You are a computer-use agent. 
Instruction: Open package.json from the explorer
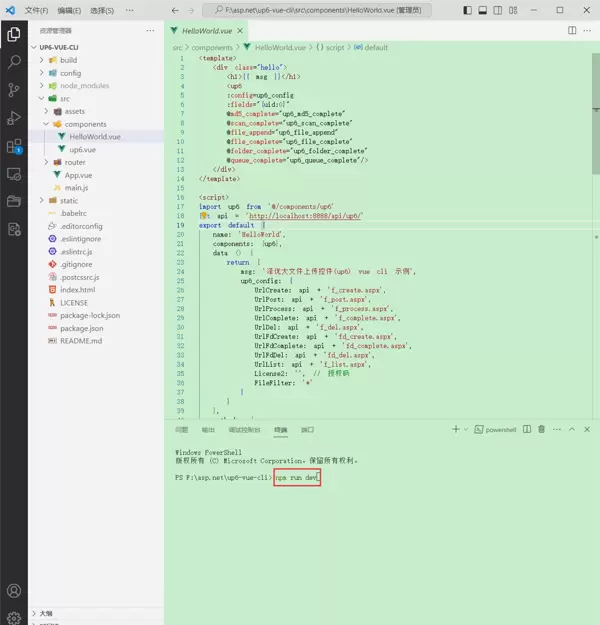(x=81, y=327)
